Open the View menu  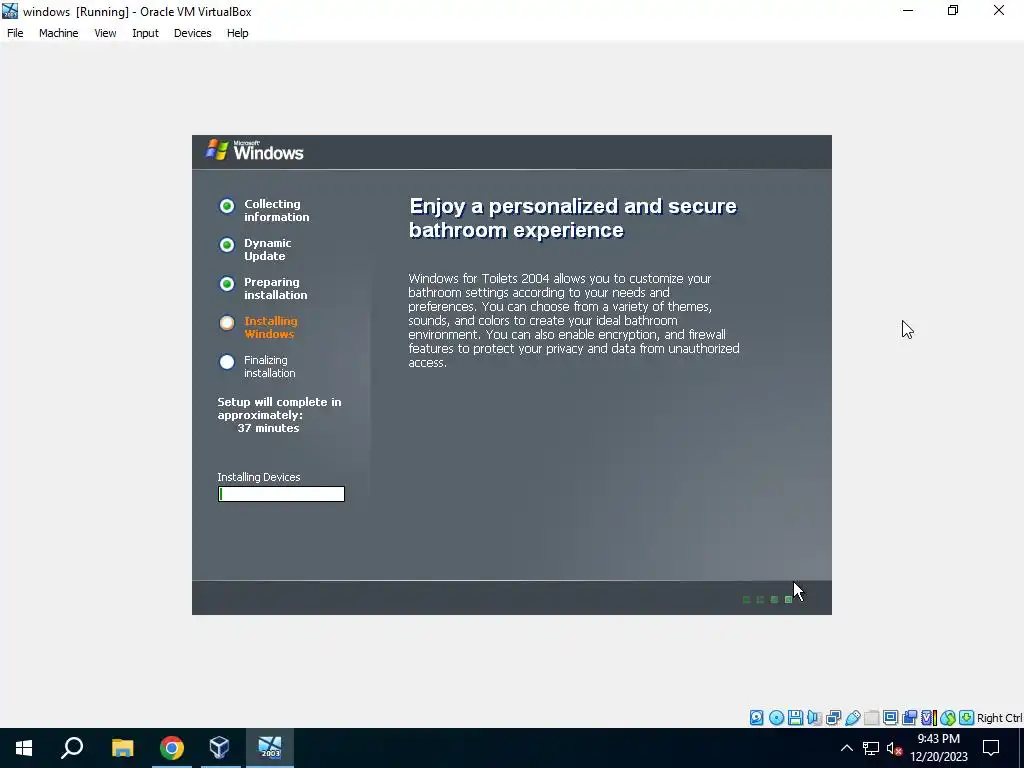[105, 33]
